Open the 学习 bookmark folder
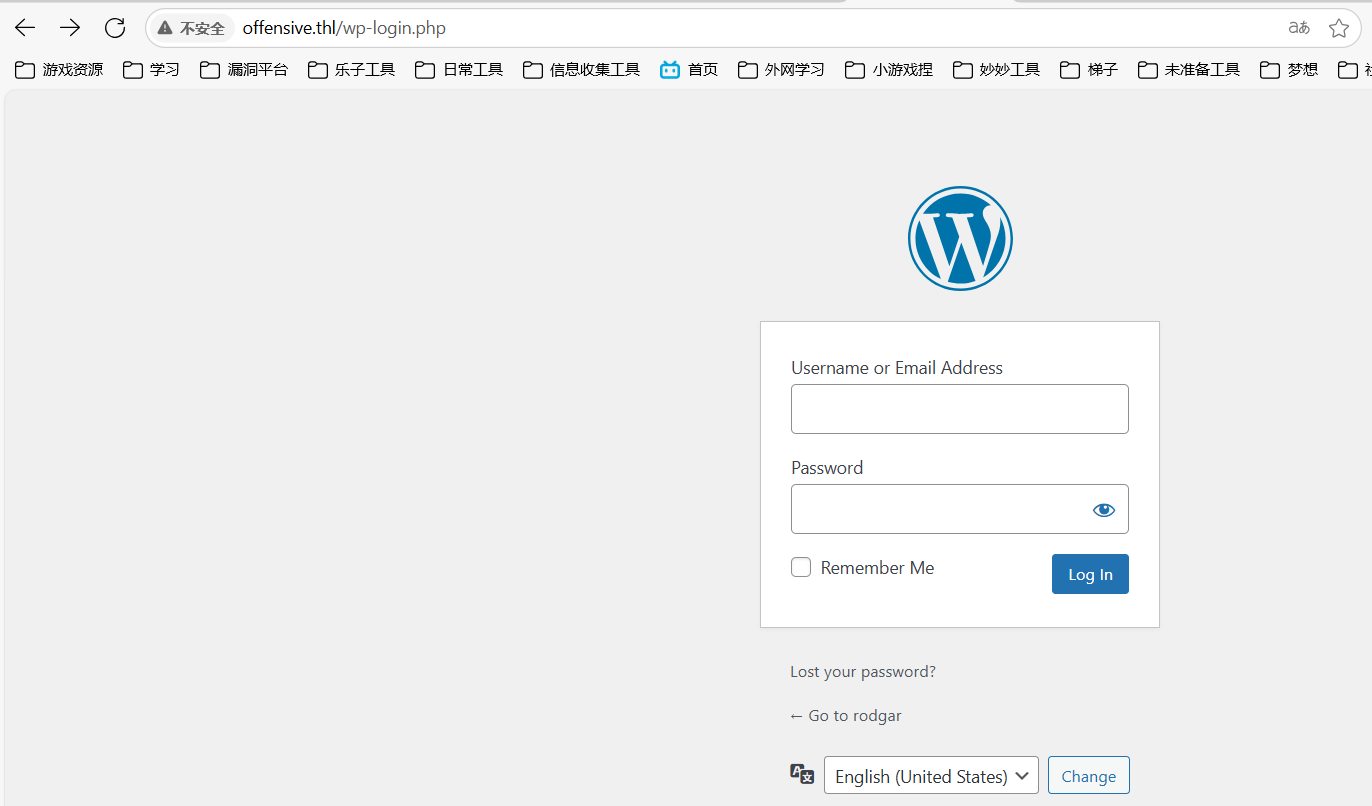The height and width of the screenshot is (806, 1372). pos(151,69)
